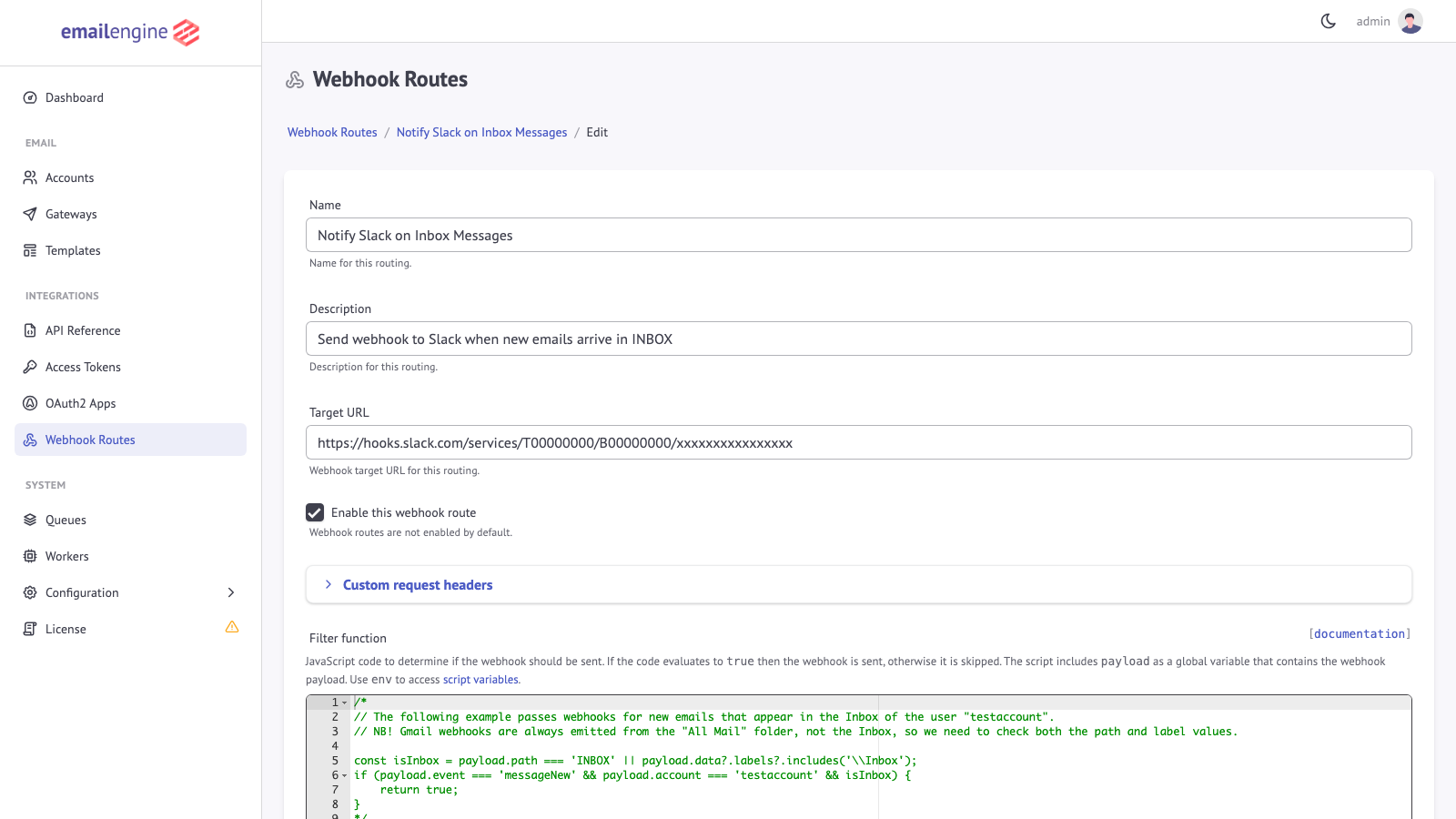Screen dimensions: 1456x819
Task: Click the Gateways paper plane icon
Action: point(30,214)
